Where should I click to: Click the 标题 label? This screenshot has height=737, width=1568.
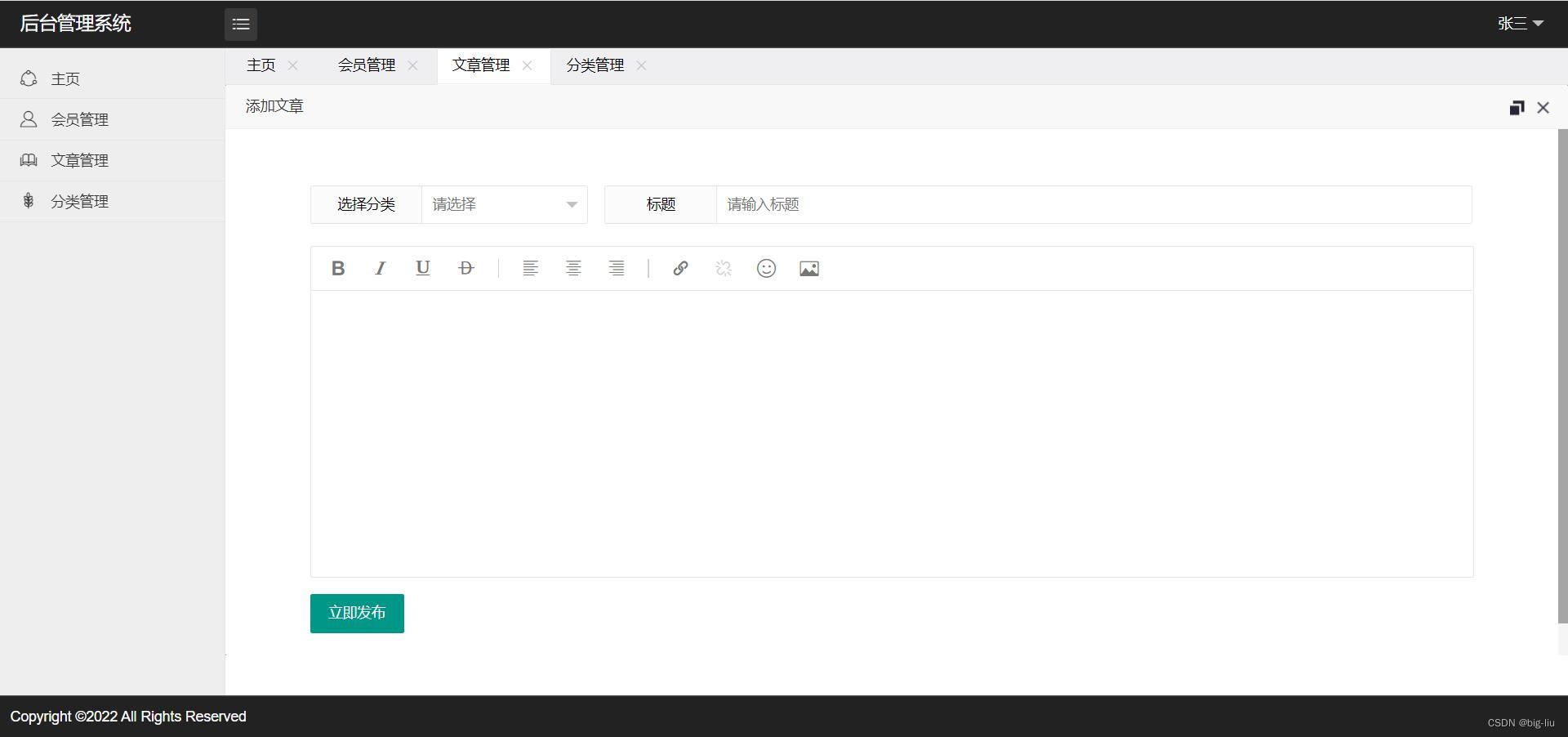661,204
